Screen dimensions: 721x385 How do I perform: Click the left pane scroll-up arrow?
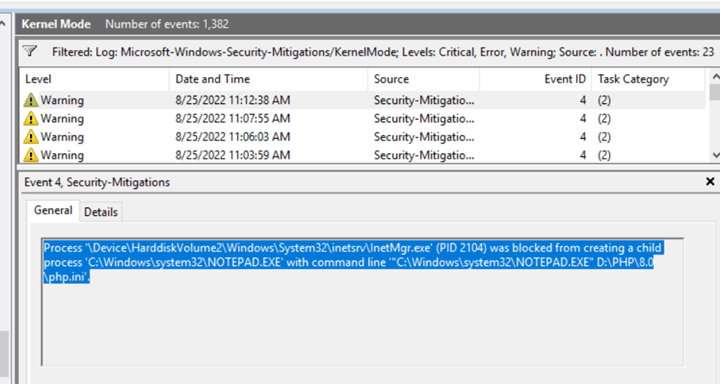(3, 23)
